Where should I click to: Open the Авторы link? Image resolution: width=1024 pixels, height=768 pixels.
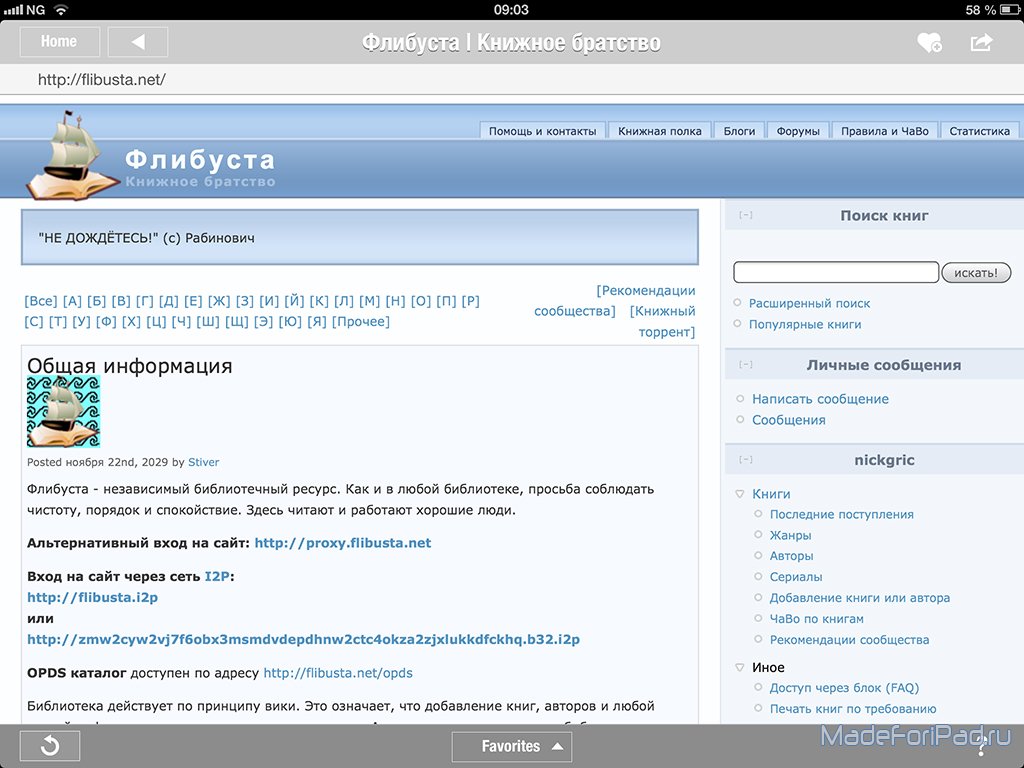[792, 556]
